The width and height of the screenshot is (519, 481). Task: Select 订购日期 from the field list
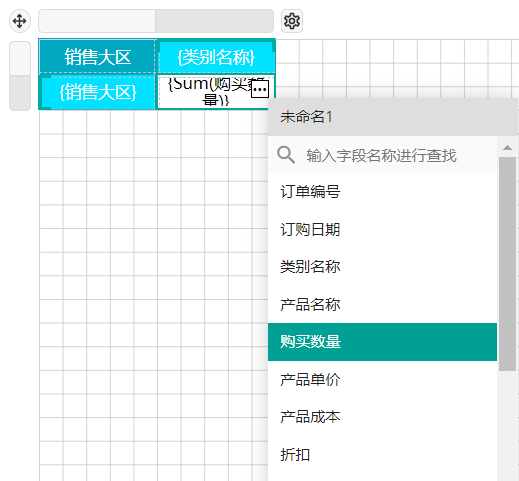point(382,229)
